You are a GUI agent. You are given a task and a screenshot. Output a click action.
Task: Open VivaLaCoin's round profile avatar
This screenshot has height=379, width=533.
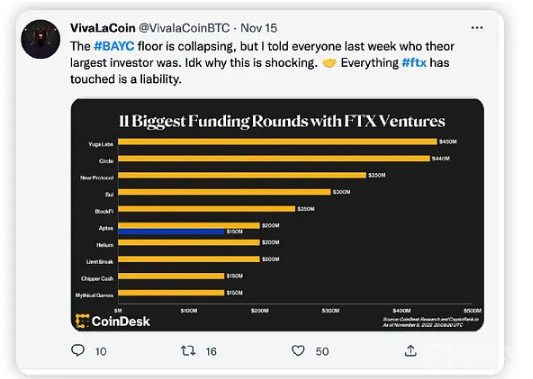pos(41,39)
